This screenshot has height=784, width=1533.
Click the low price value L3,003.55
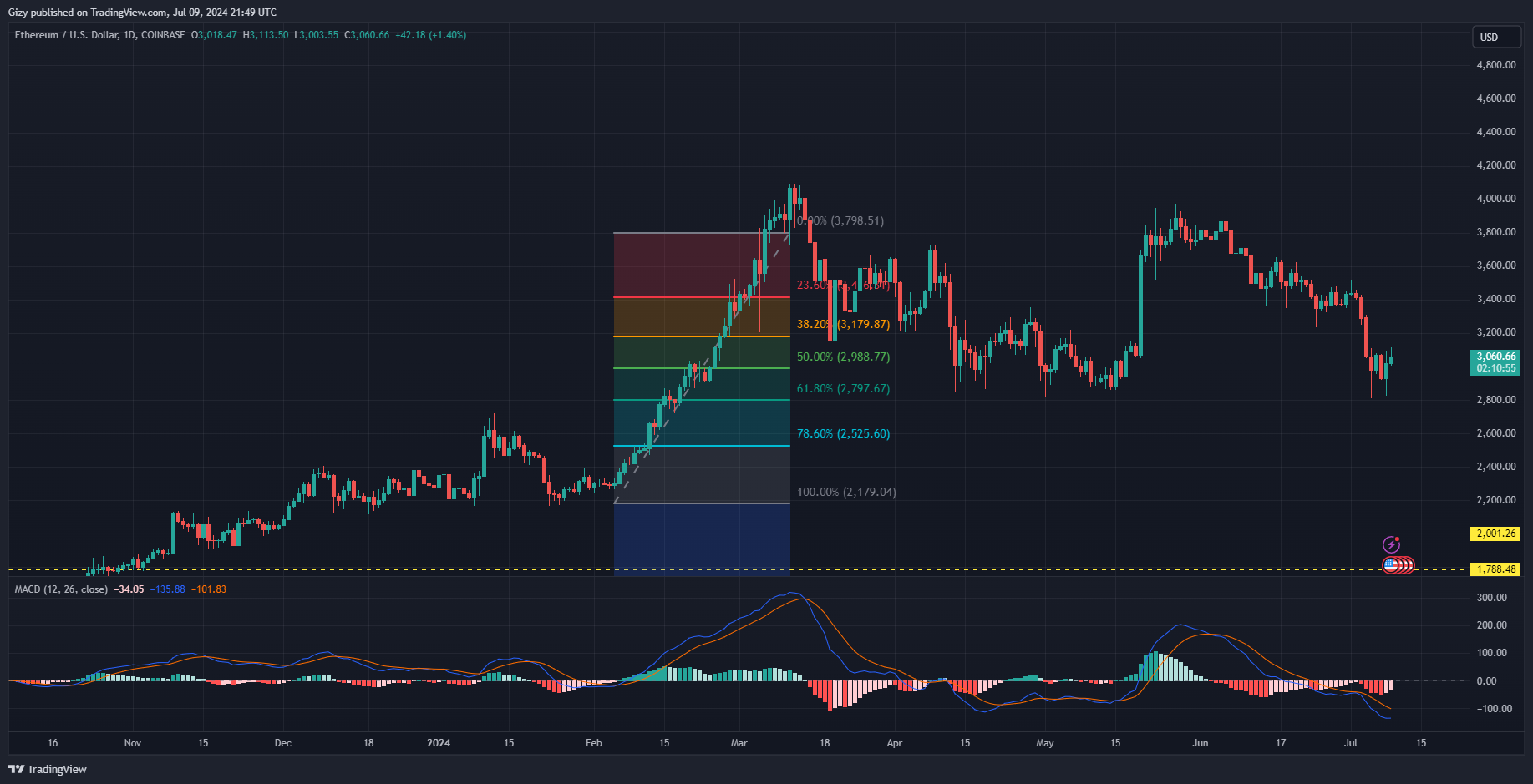pos(317,35)
